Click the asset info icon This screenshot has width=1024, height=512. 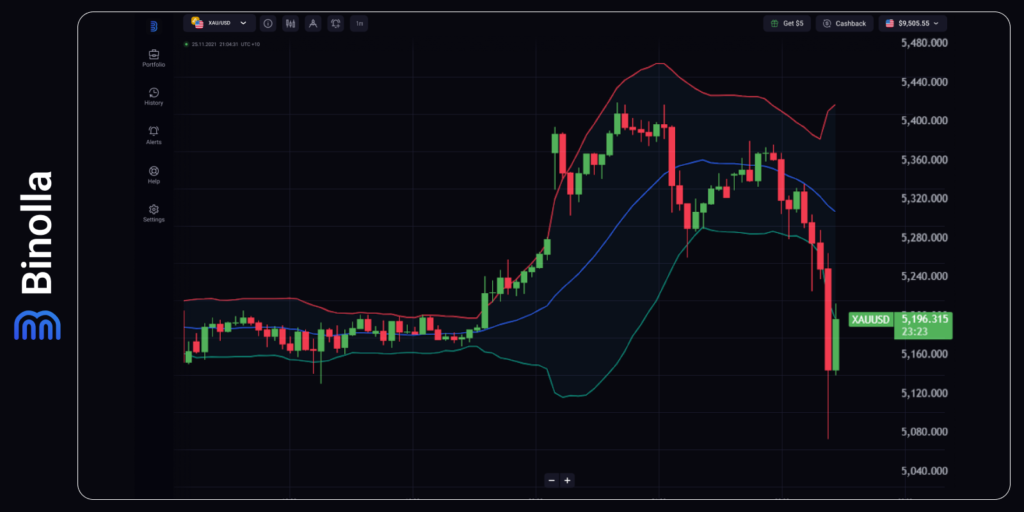pyautogui.click(x=269, y=23)
